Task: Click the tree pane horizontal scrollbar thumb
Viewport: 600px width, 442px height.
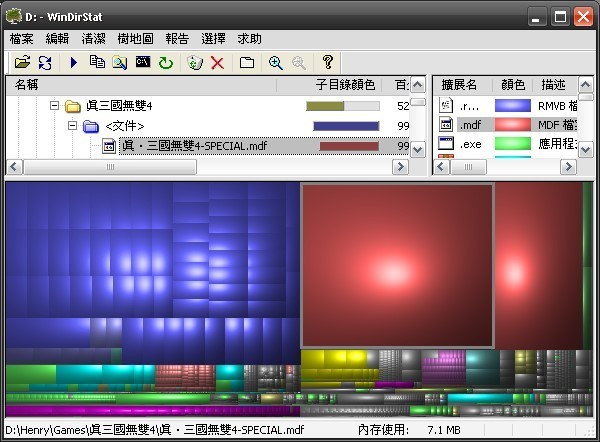Action: [x=110, y=167]
